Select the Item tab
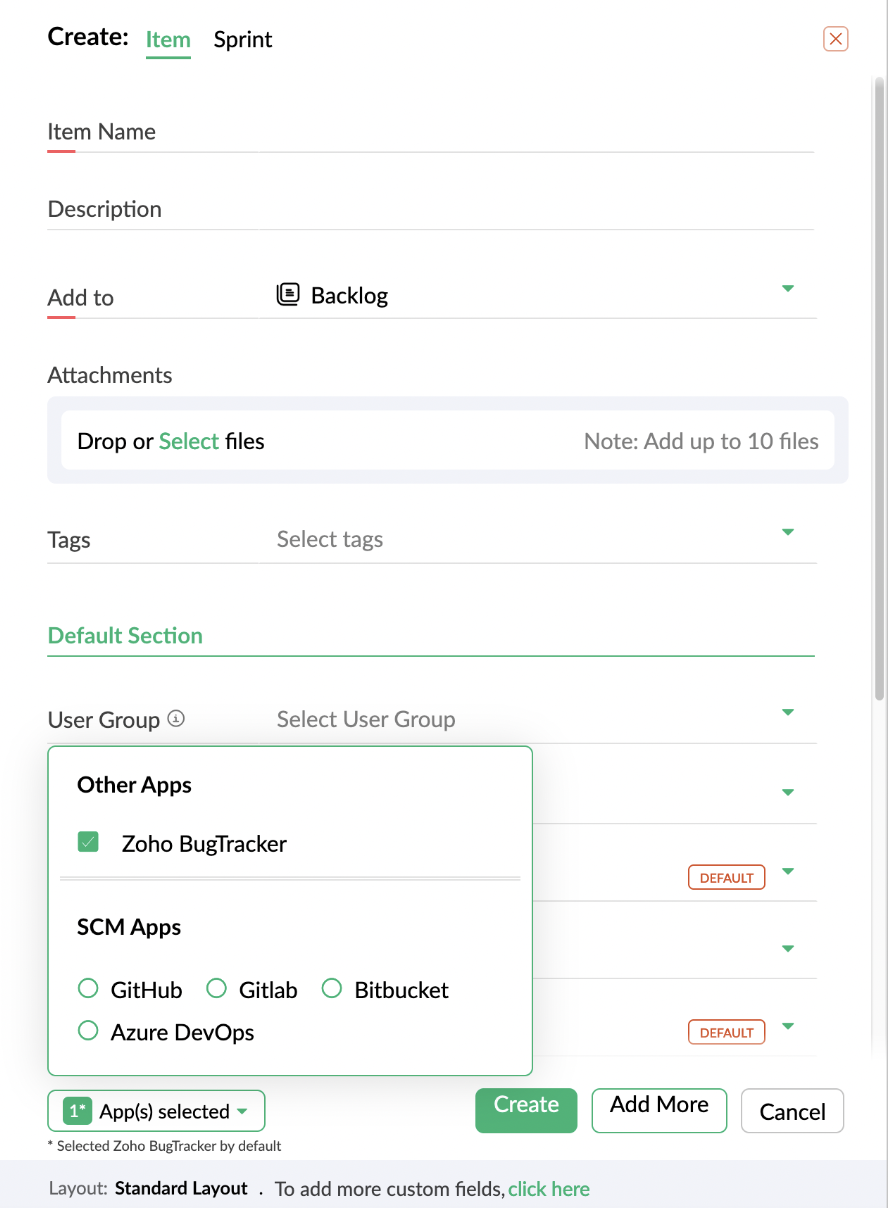 (168, 40)
